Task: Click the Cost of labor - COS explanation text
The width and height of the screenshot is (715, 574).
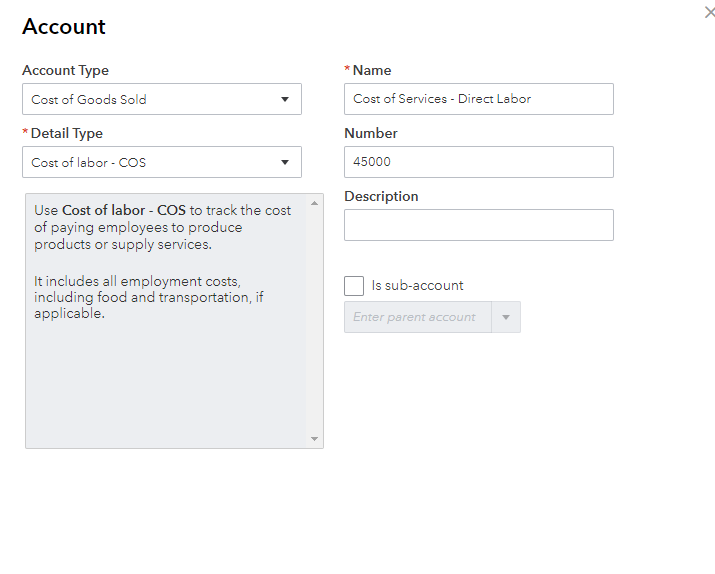Action: 163,227
